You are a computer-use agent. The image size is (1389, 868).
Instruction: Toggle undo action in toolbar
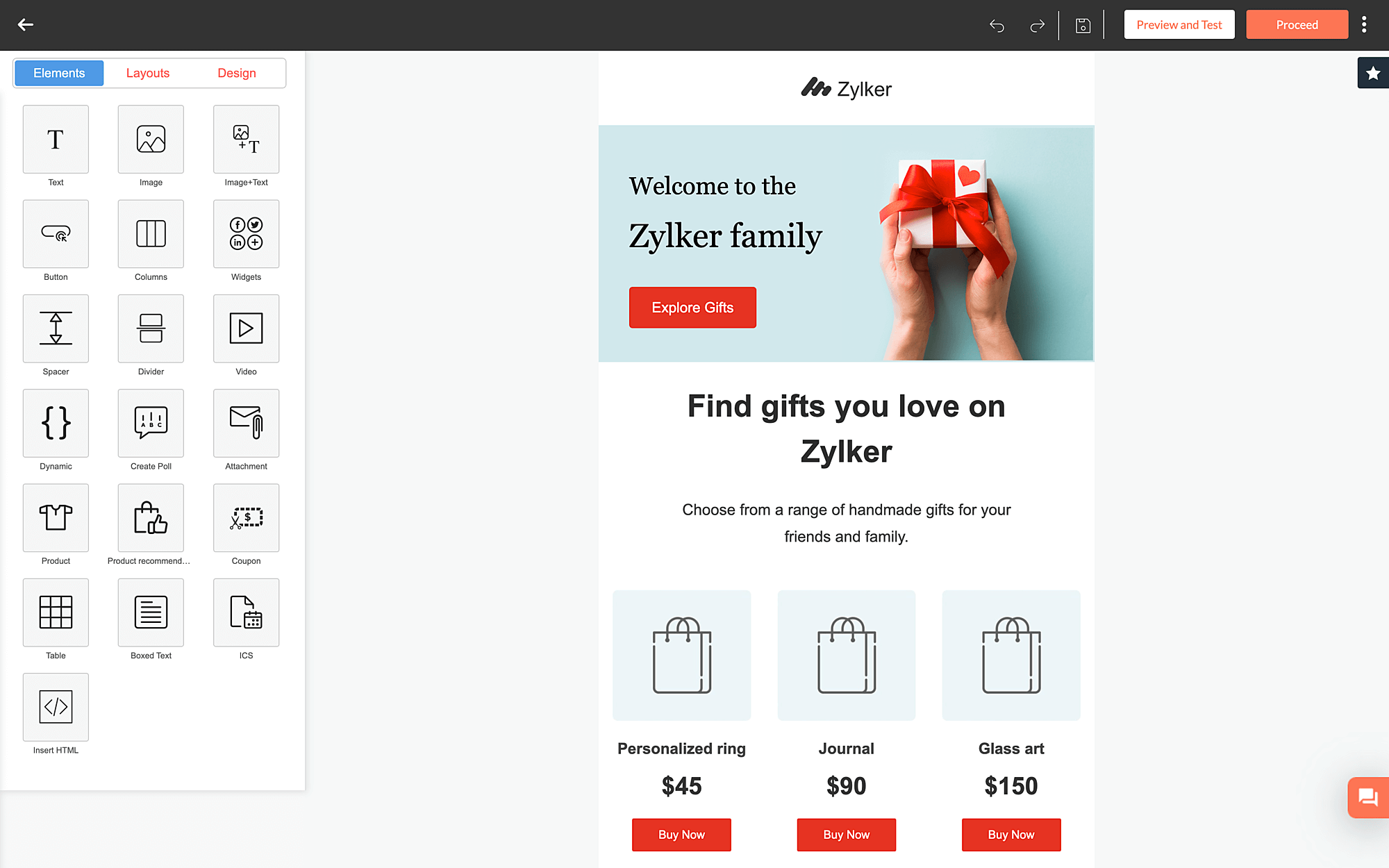point(998,25)
